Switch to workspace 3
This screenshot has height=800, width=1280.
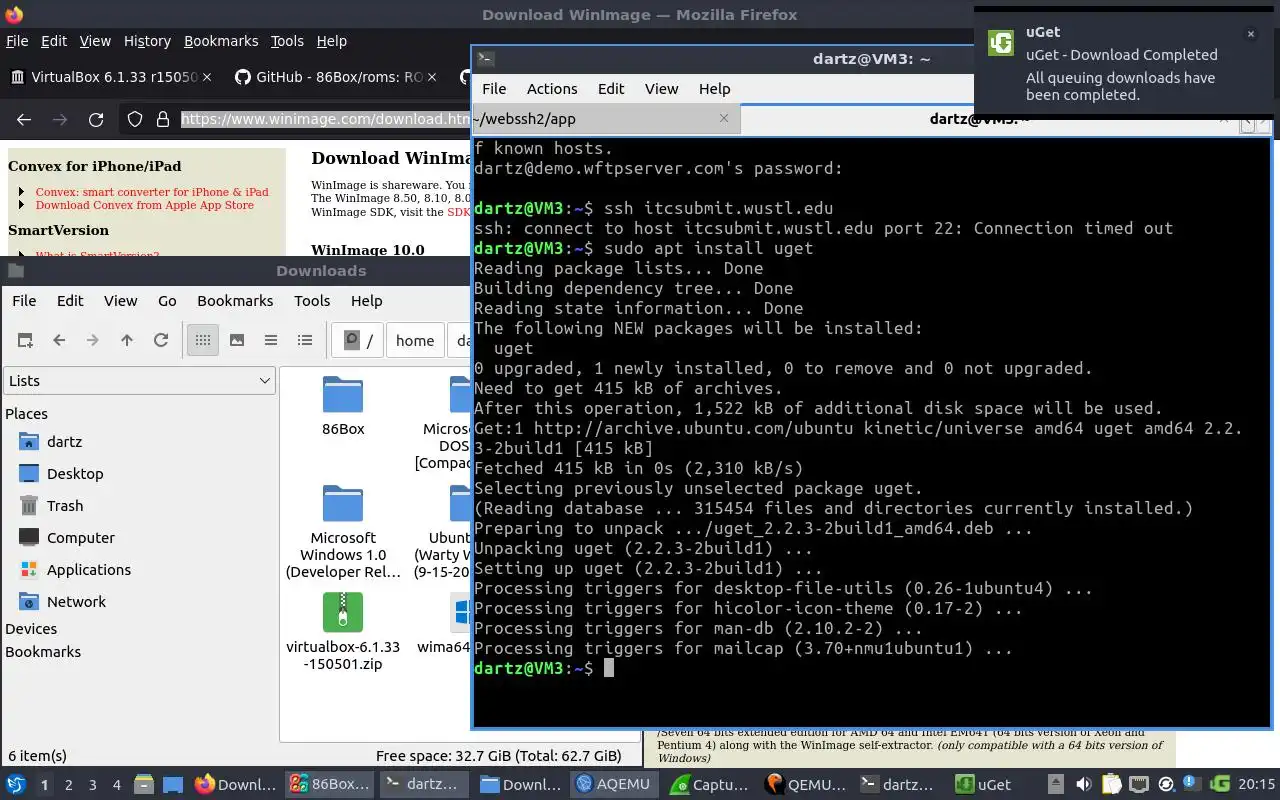[93, 785]
